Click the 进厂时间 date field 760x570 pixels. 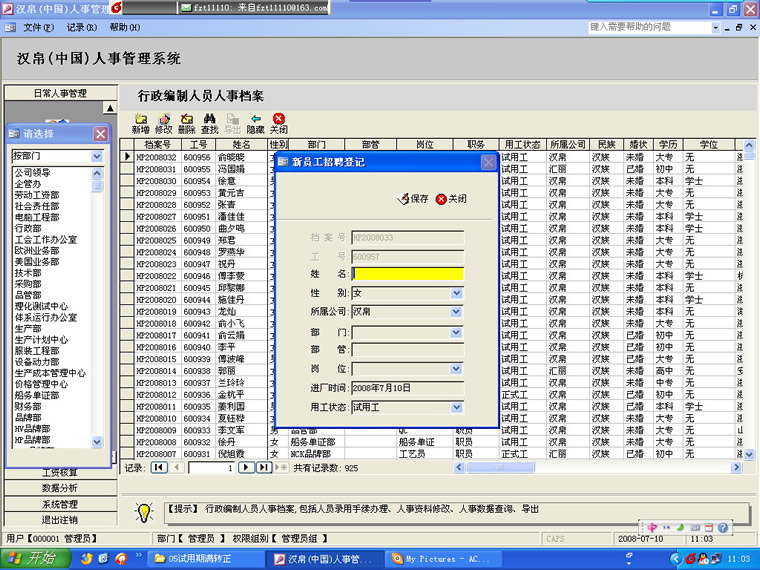(408, 388)
